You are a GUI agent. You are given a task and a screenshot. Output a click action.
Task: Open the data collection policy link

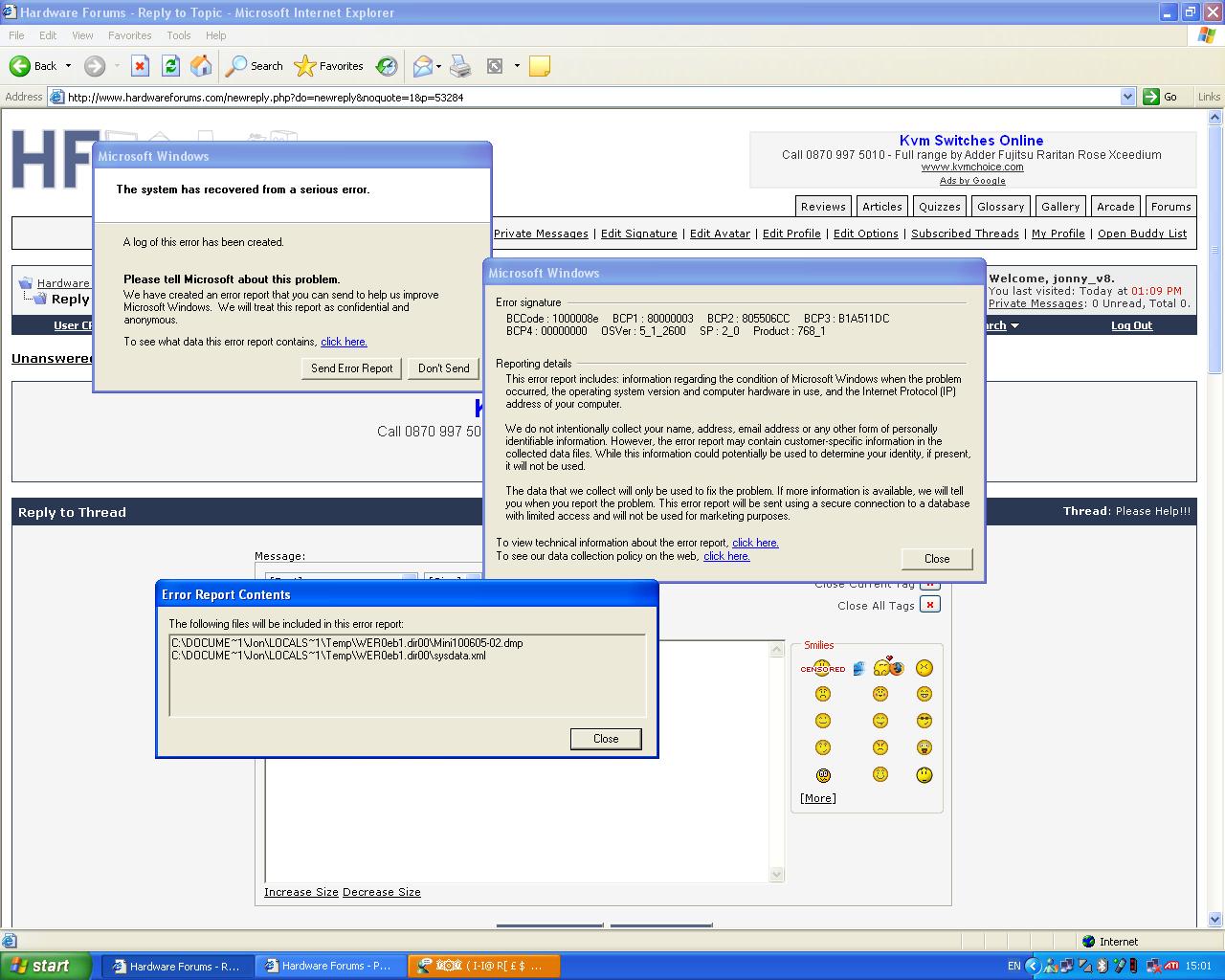click(726, 556)
